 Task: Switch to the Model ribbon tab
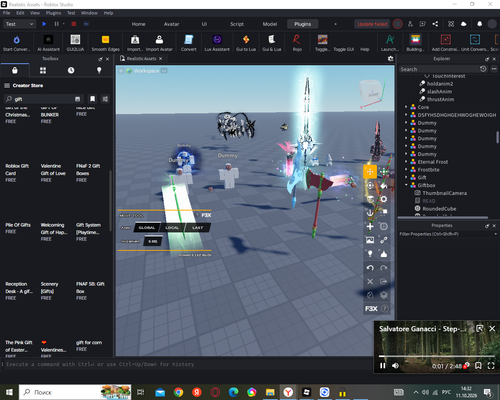pos(270,24)
